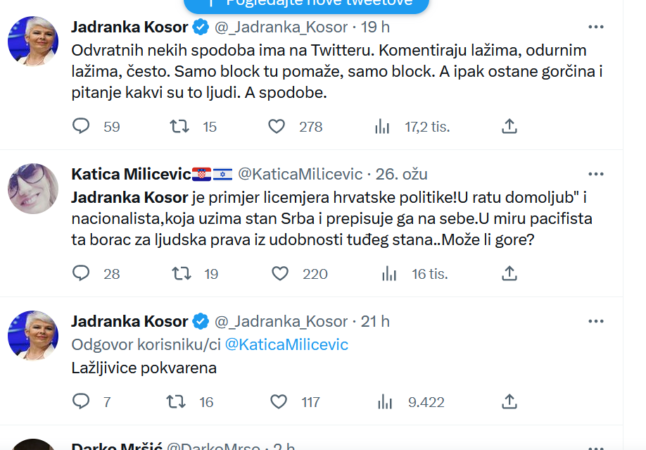Open Katica Milicevic's profile name link

pyautogui.click(x=130, y=174)
